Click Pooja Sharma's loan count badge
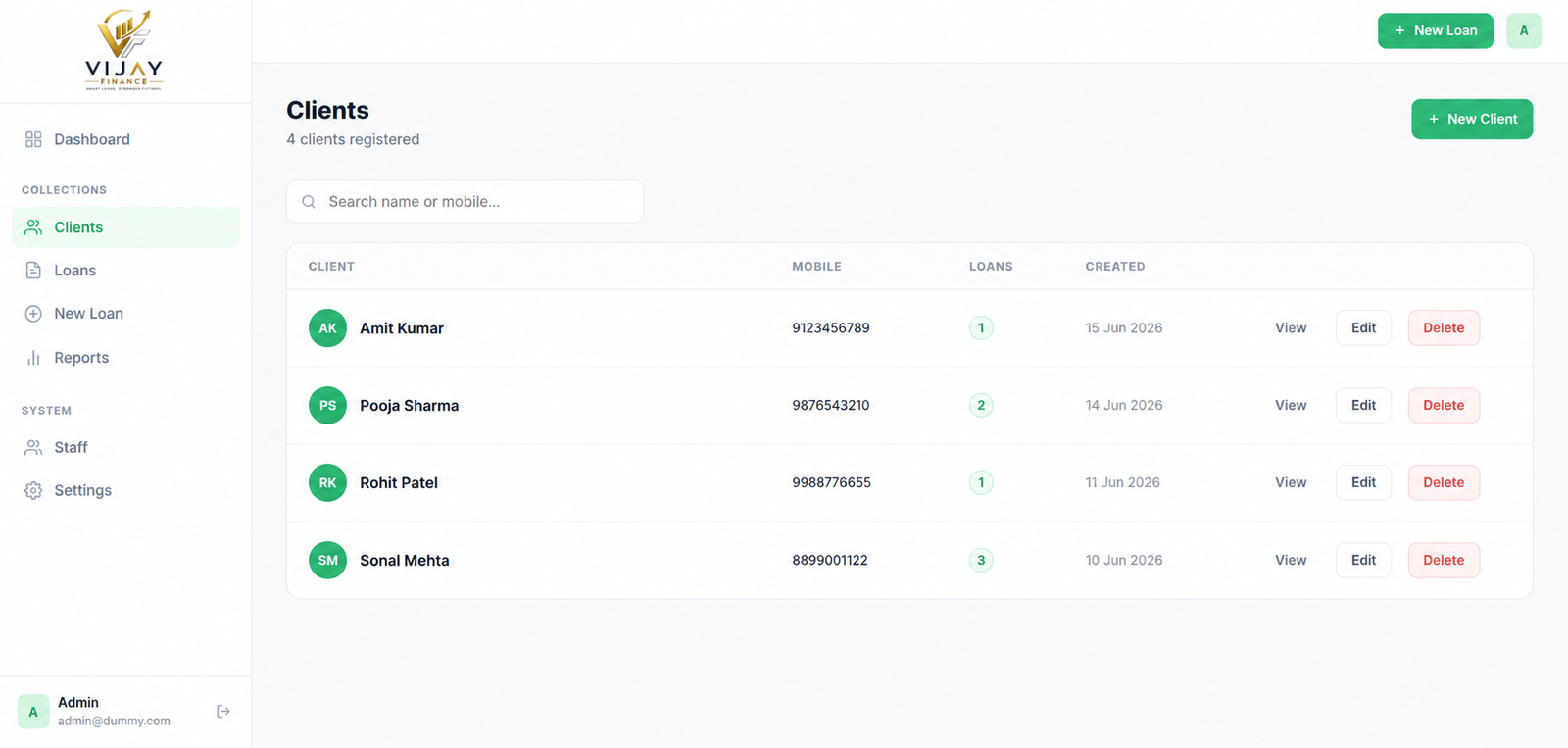Viewport: 1568px width, 748px height. pyautogui.click(x=981, y=405)
